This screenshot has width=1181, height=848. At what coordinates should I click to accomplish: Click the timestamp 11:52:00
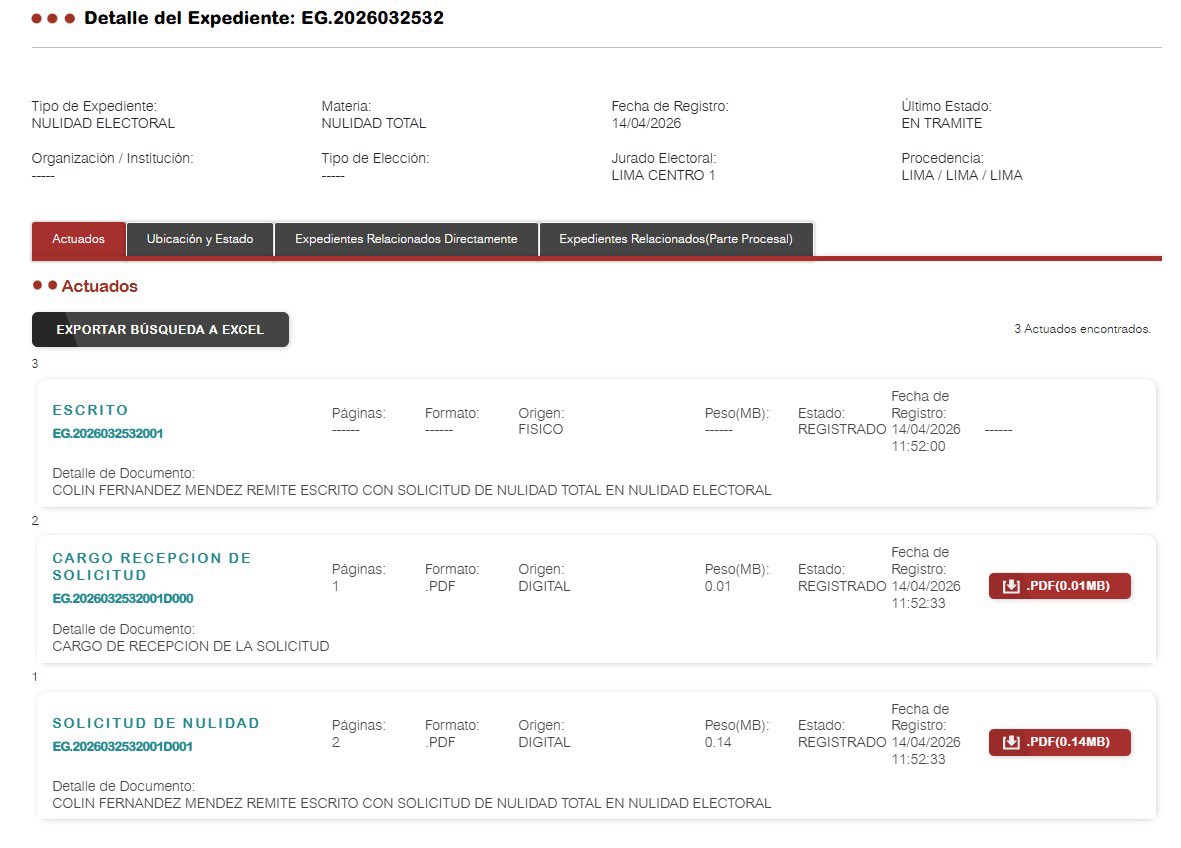point(918,446)
